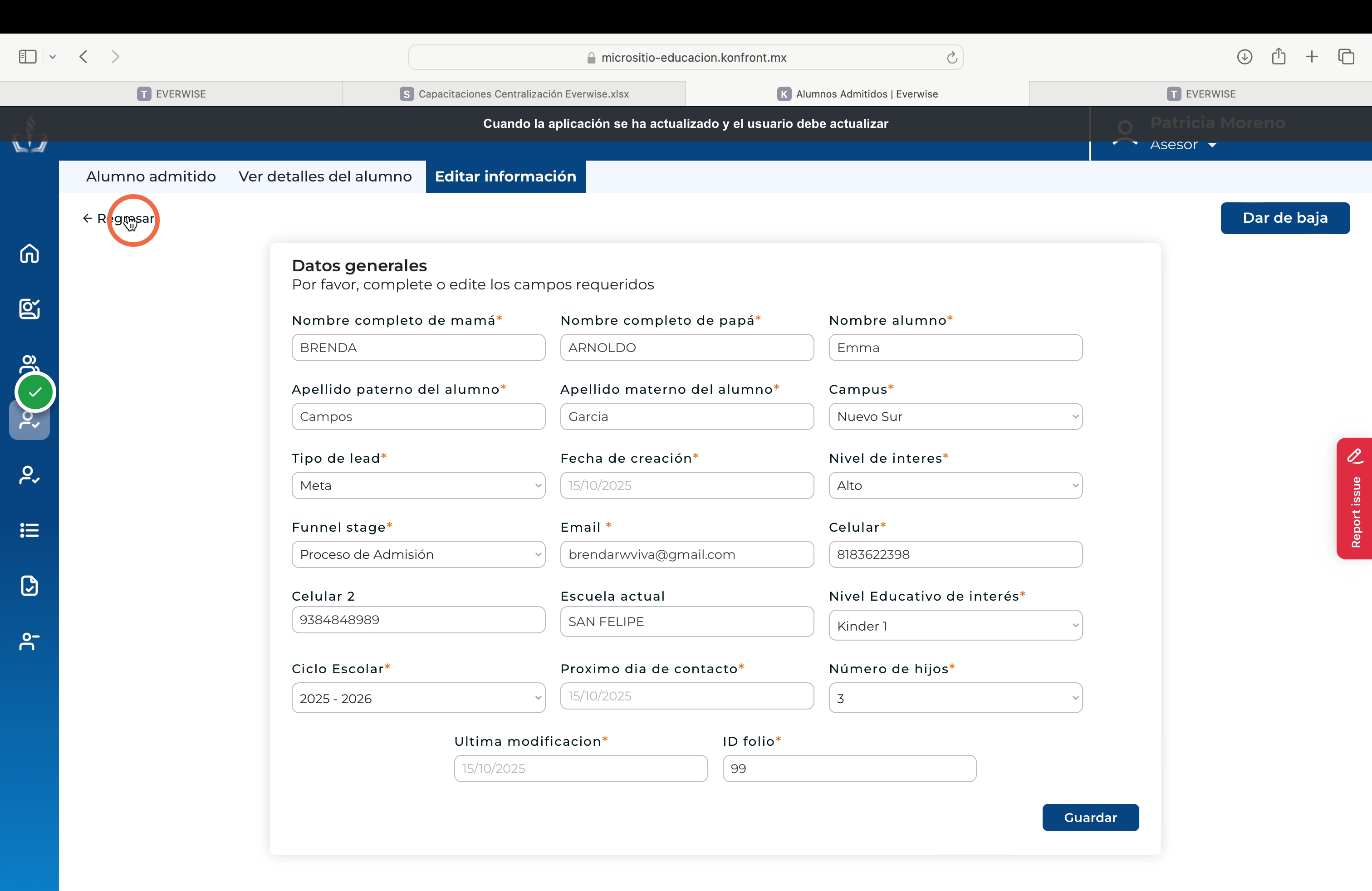This screenshot has width=1372, height=891.
Task: Open Safari downloads icon
Action: (1245, 56)
